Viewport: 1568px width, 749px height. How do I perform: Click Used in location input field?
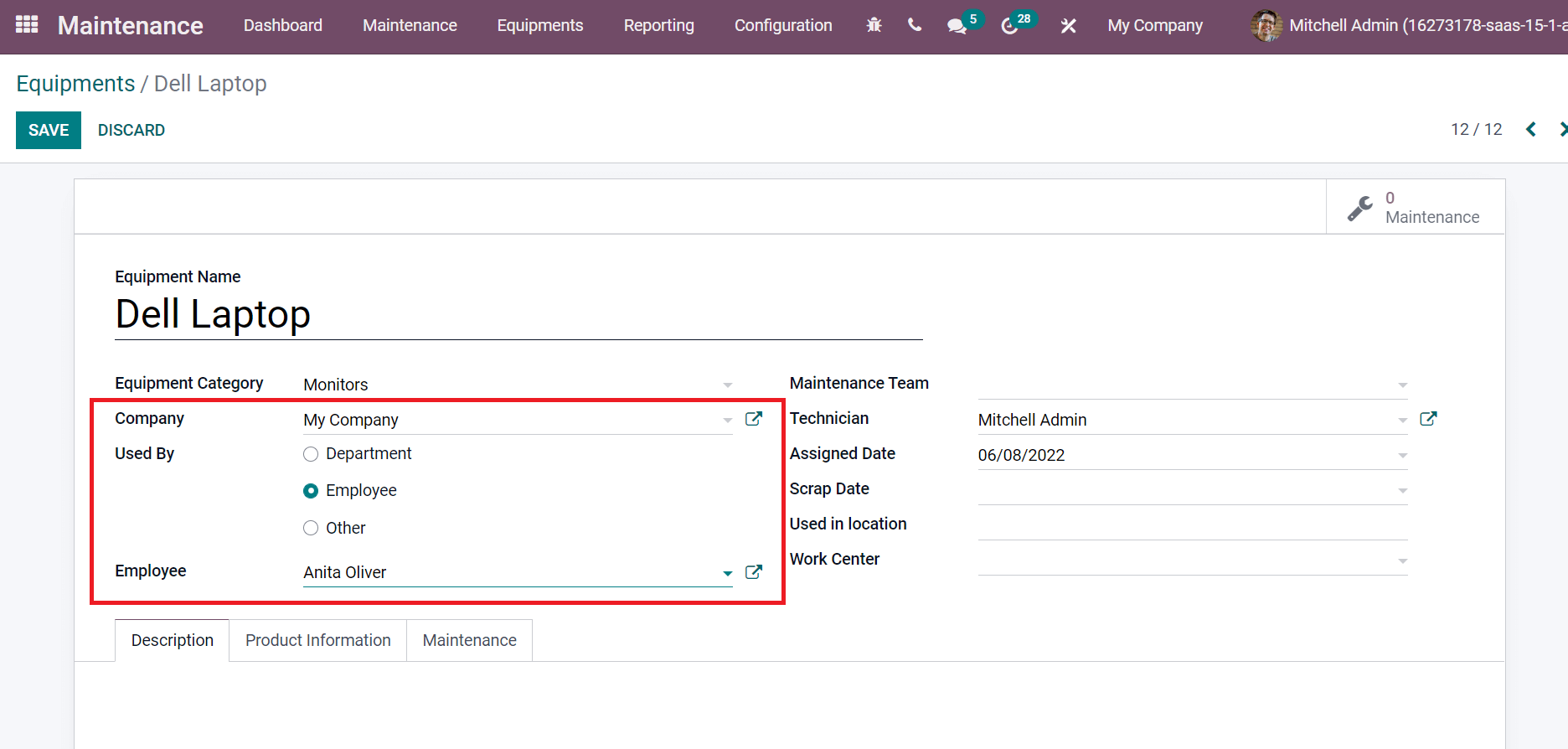point(1193,524)
